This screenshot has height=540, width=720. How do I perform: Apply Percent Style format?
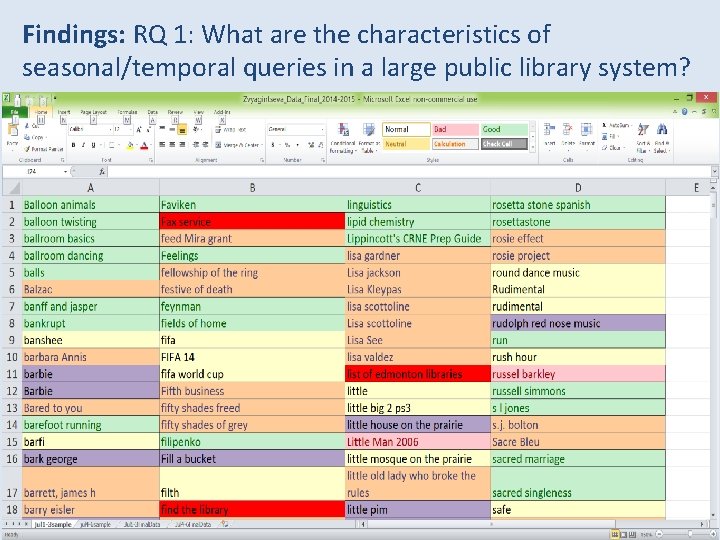287,145
